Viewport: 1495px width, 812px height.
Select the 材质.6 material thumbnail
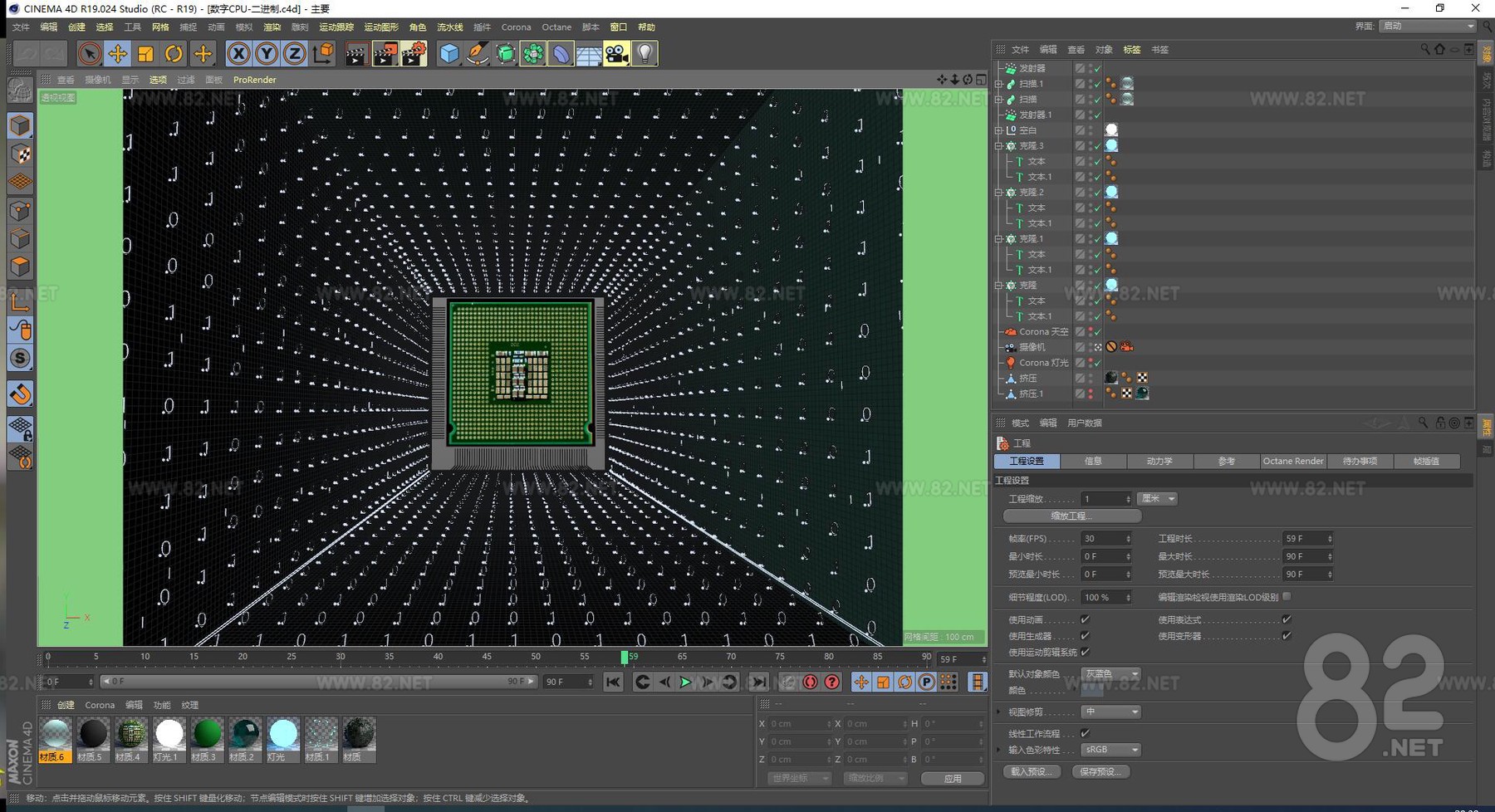pos(55,740)
